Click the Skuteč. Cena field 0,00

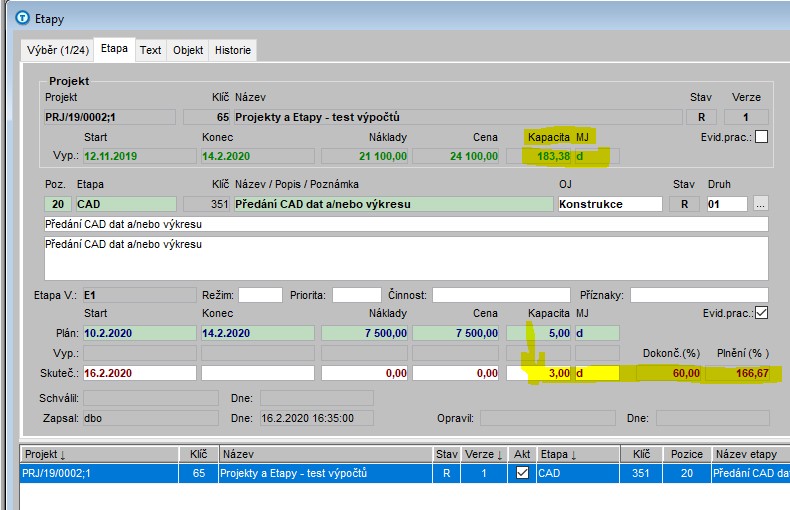tap(455, 373)
